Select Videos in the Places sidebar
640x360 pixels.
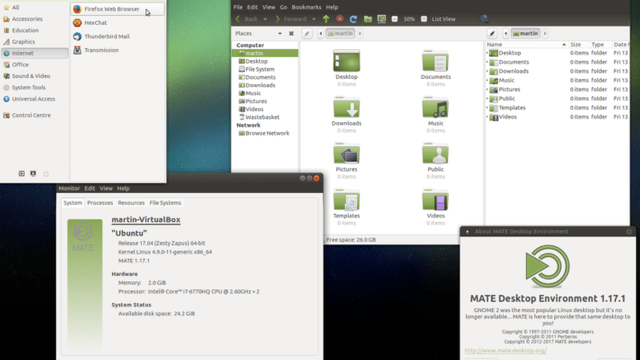click(x=254, y=109)
